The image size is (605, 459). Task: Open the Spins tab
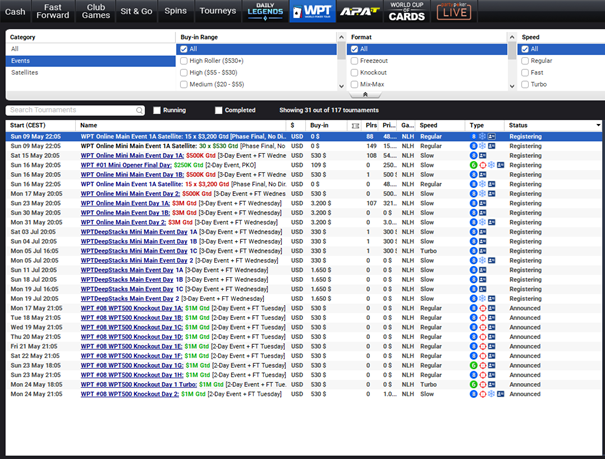[175, 12]
